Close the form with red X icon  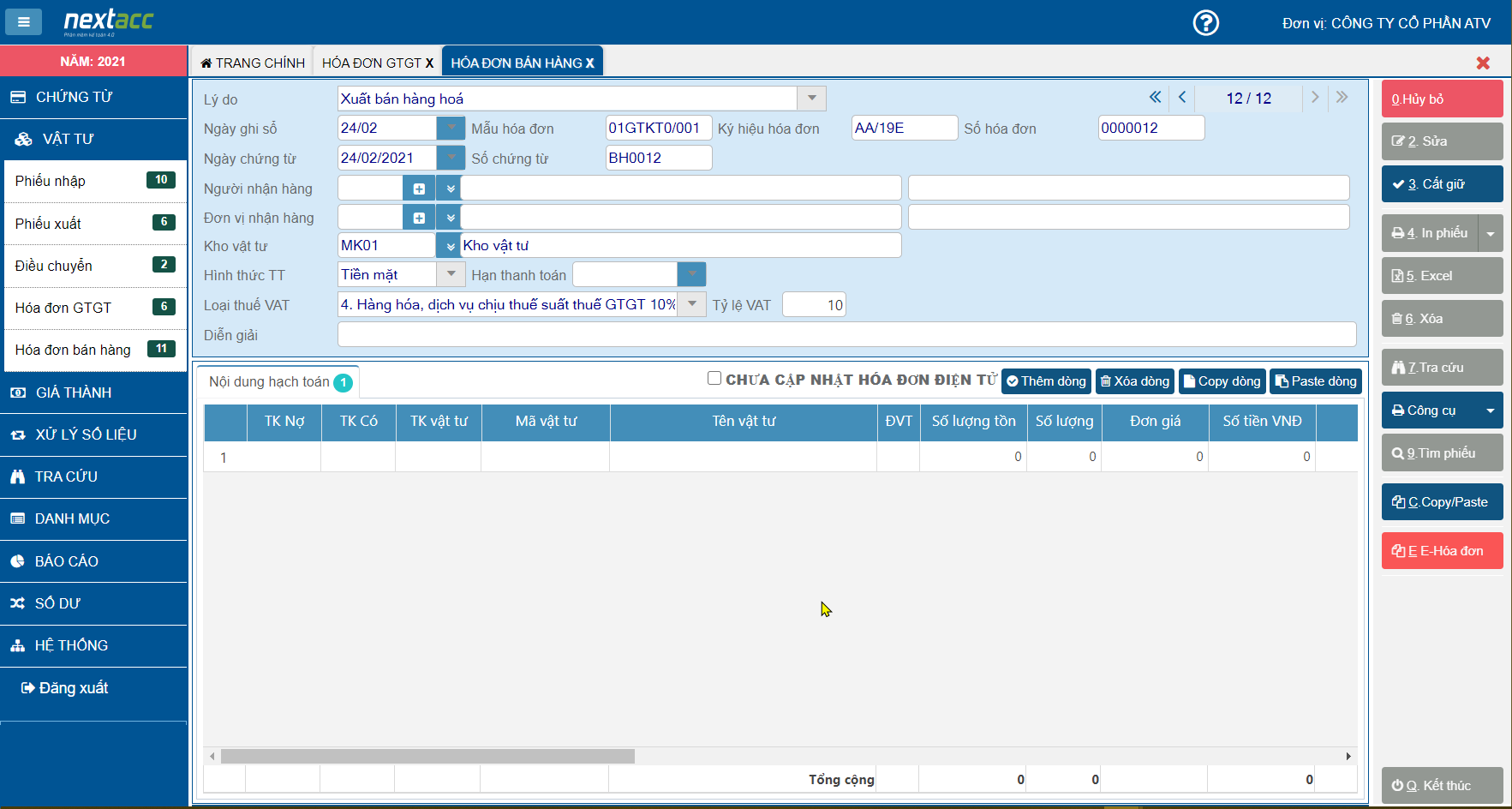click(1483, 63)
